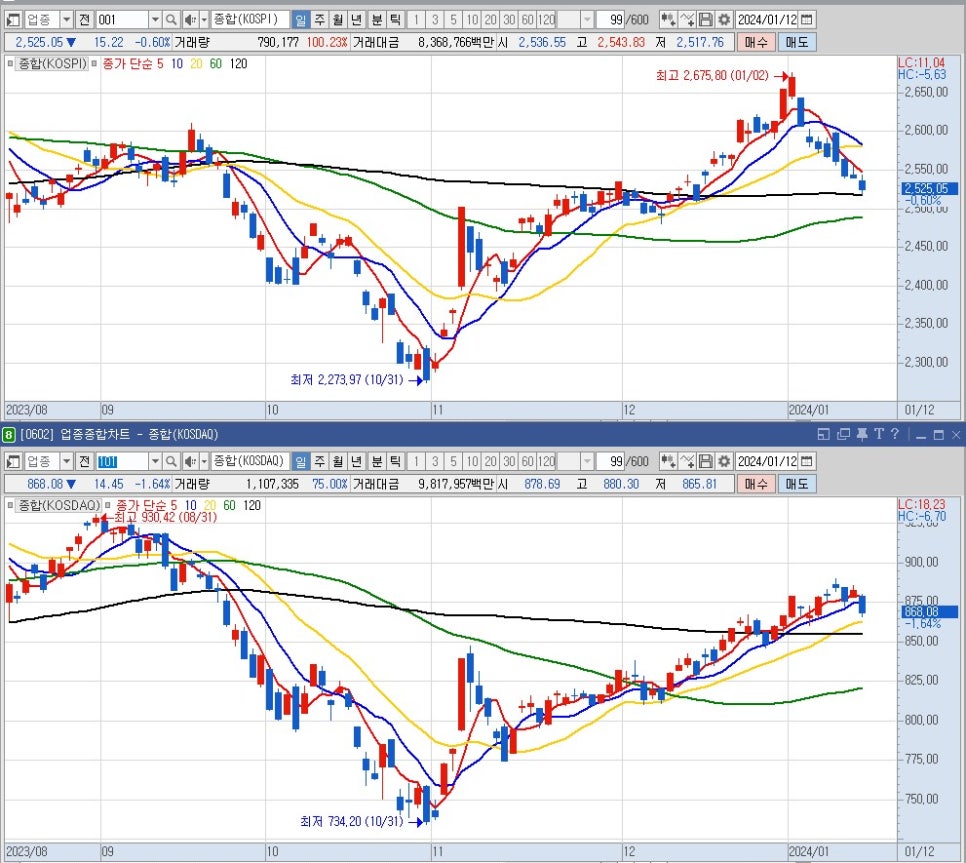
Task: Click the save disk icon in the KOSDAQ toolbar
Action: coord(706,461)
